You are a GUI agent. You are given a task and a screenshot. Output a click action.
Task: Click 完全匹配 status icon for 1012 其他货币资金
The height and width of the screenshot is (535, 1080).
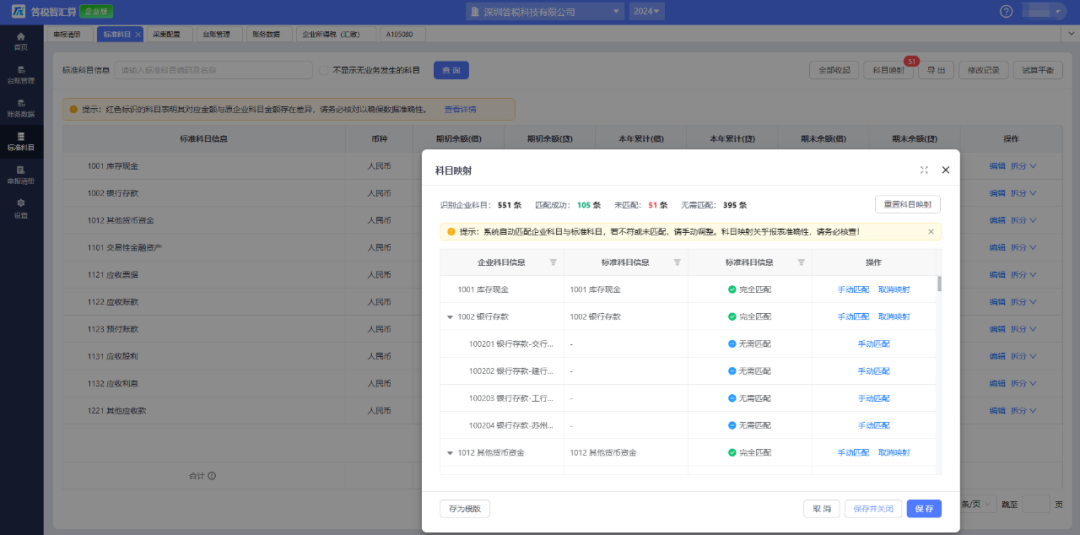pos(731,452)
